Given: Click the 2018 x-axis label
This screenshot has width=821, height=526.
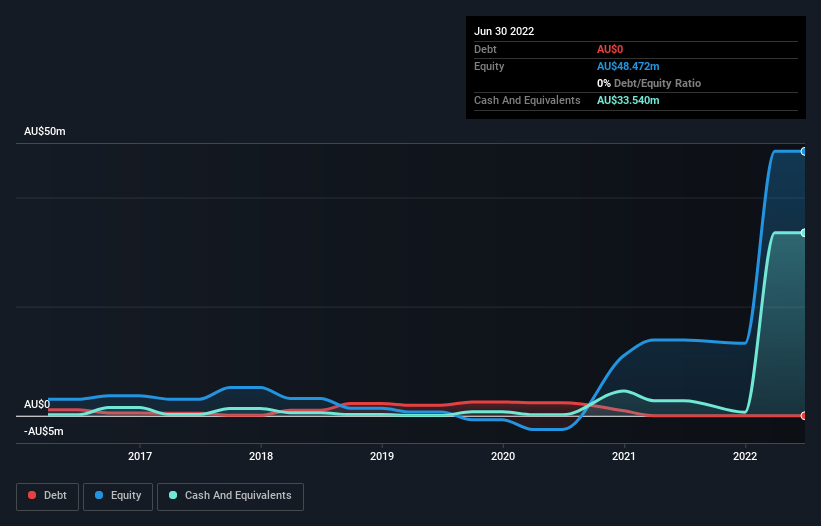Looking at the screenshot, I should click(261, 456).
